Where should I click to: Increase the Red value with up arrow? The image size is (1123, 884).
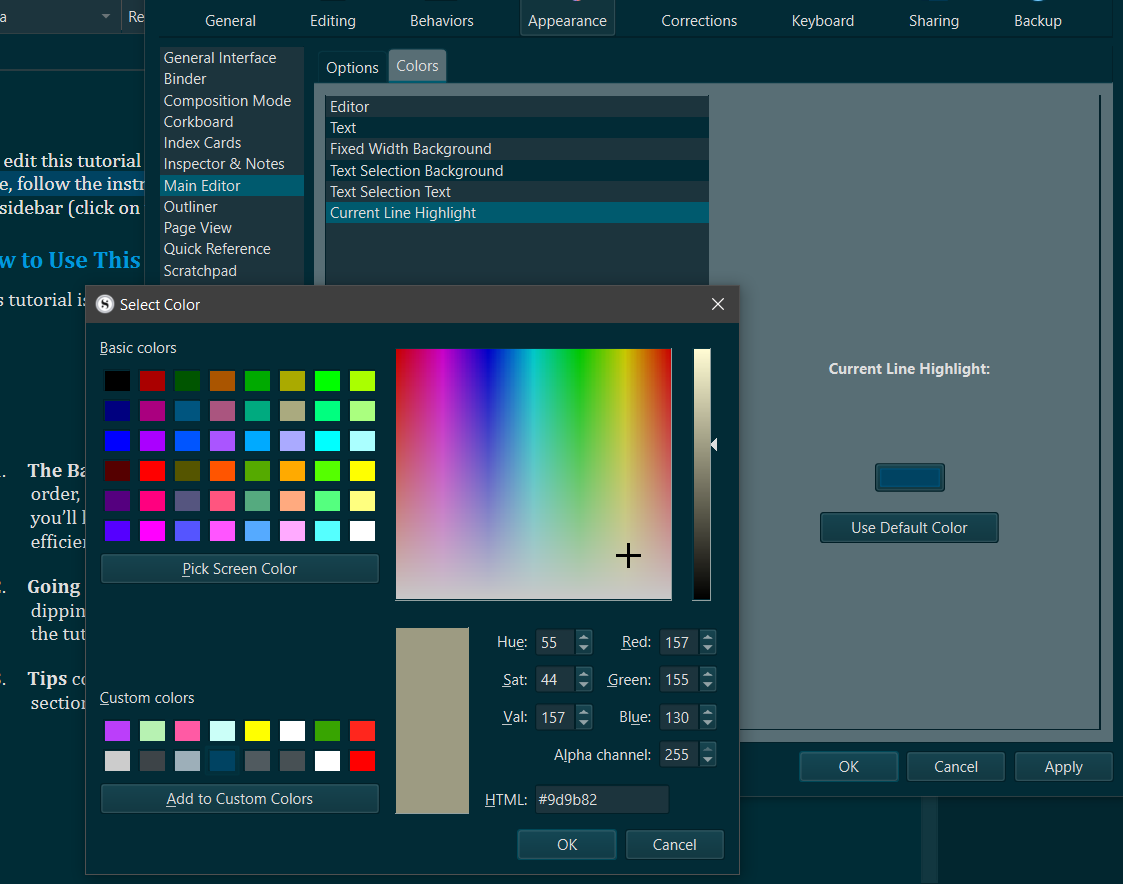coord(708,636)
